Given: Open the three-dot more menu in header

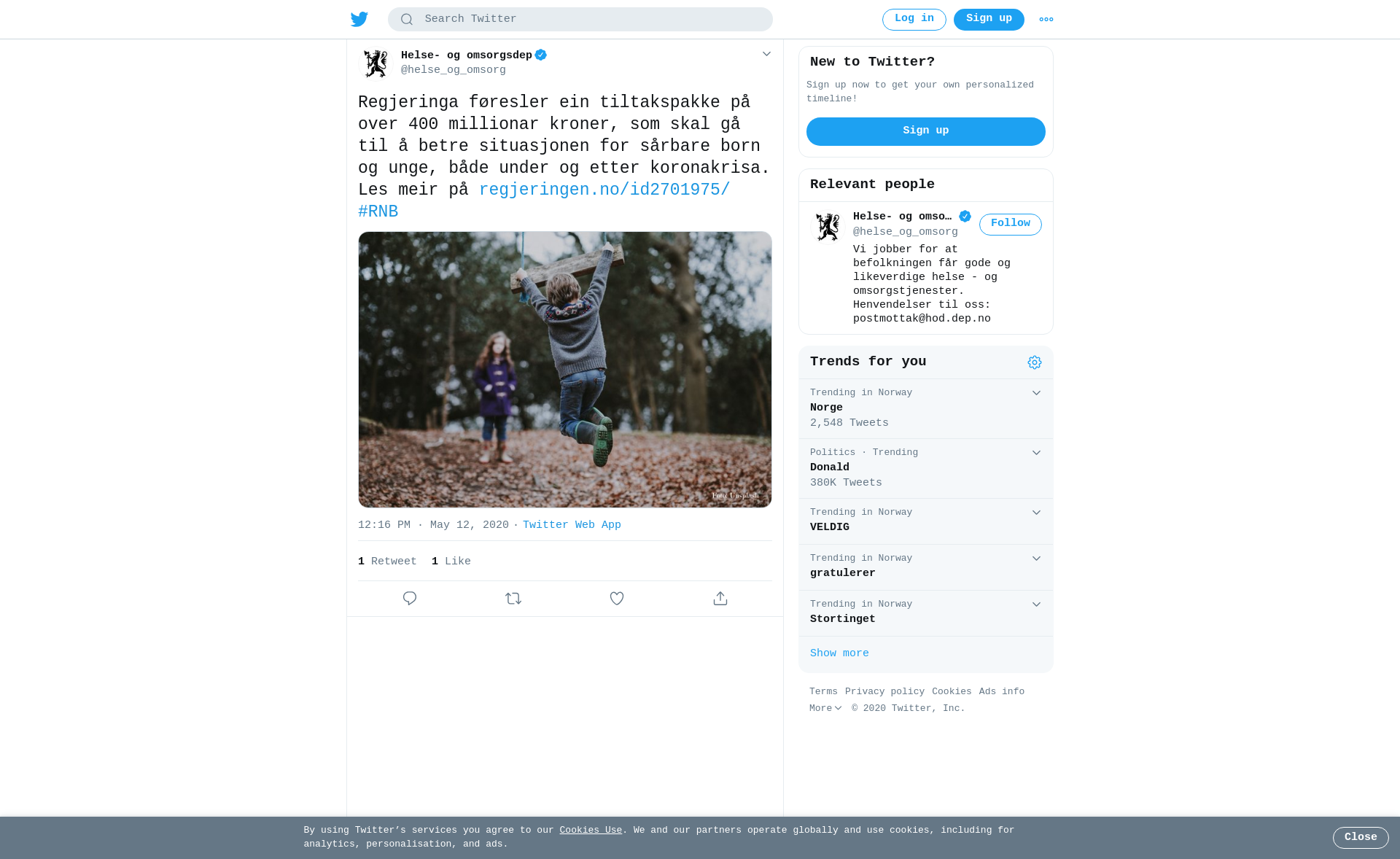Looking at the screenshot, I should pyautogui.click(x=1046, y=20).
